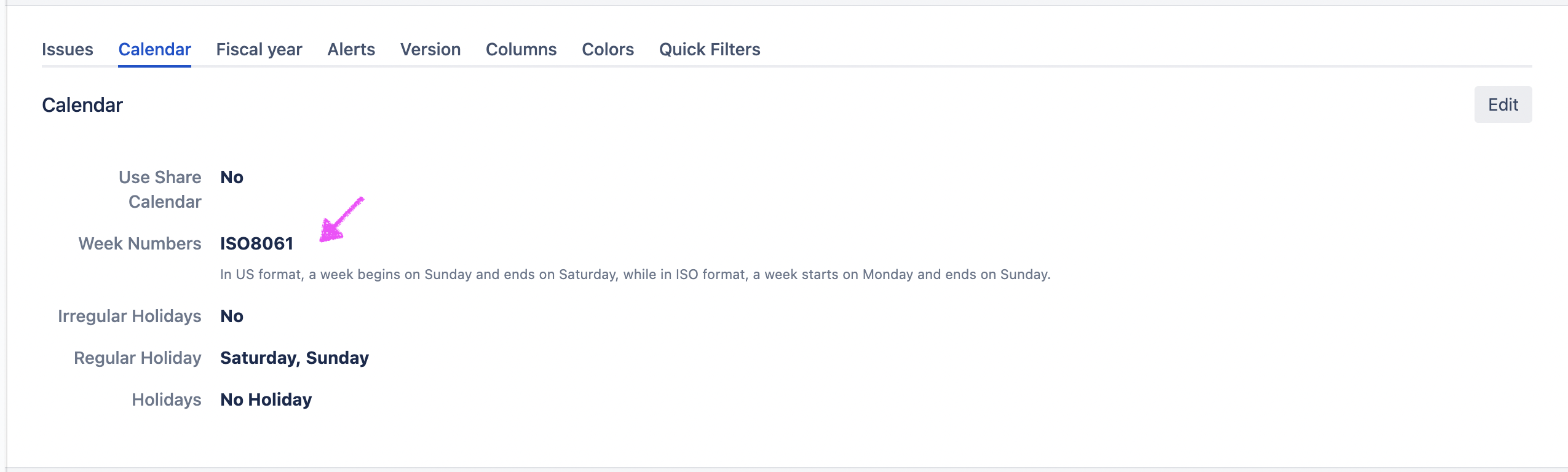The image size is (1568, 472).
Task: Switch to the Issues tab
Action: [67, 49]
